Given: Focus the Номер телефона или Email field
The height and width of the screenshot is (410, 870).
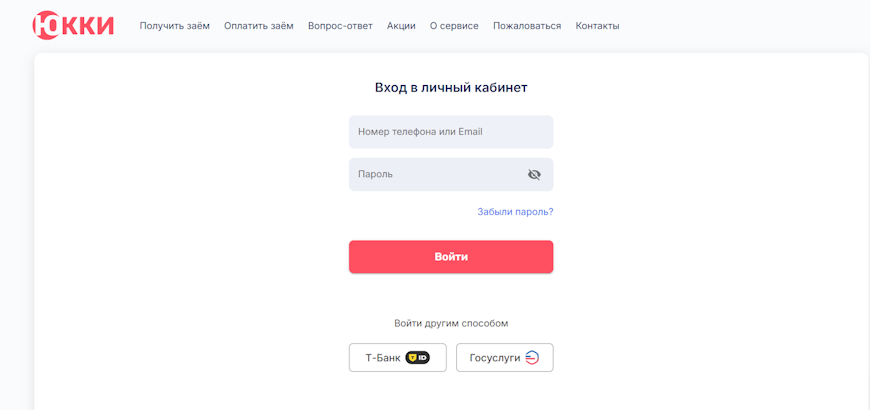Looking at the screenshot, I should click(450, 132).
